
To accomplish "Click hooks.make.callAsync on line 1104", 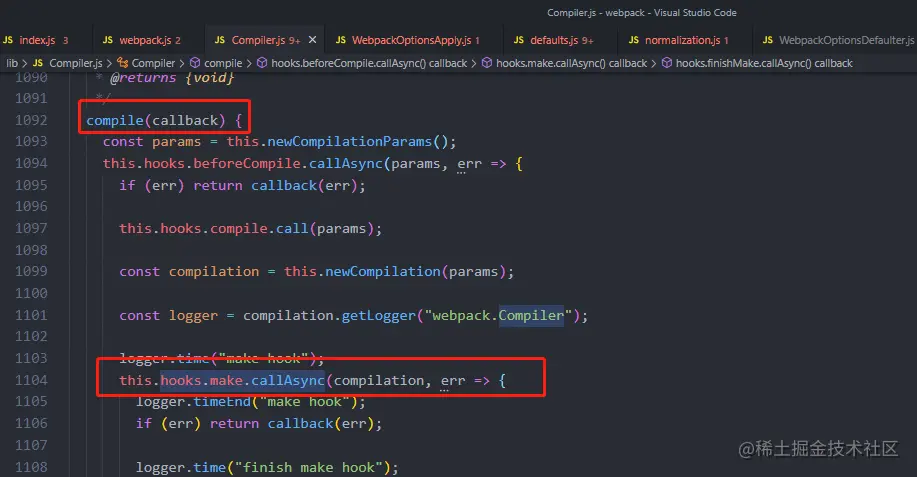I will click(x=242, y=381).
